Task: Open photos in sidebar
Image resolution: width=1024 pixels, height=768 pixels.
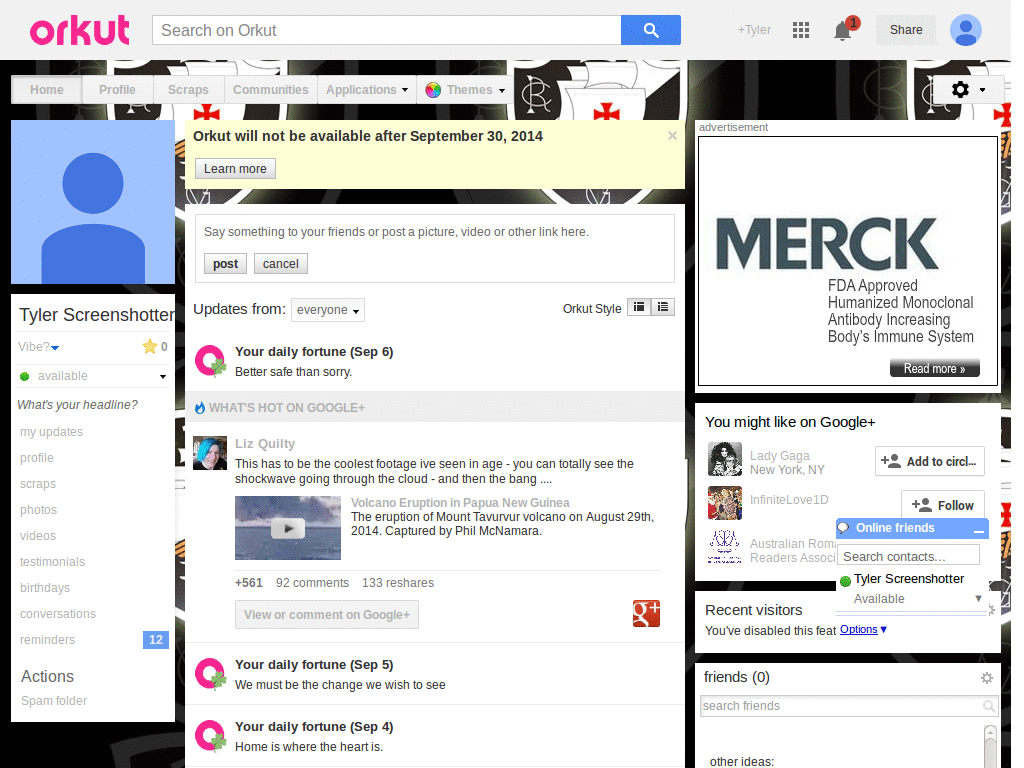Action: coord(39,510)
